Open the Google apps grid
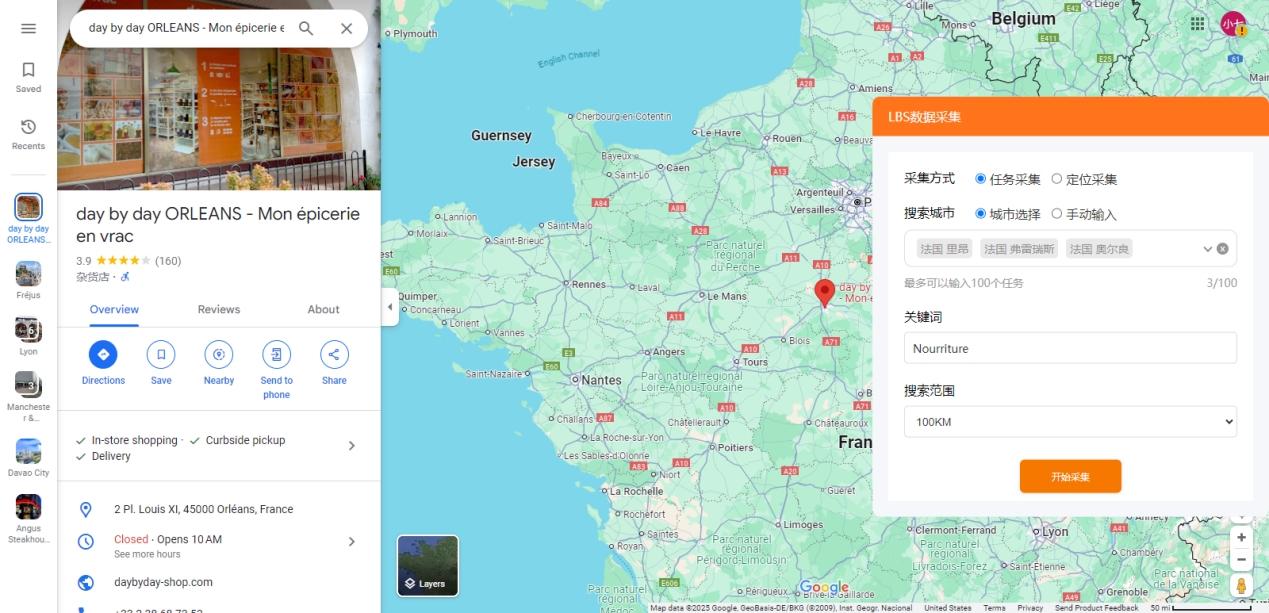 [1197, 24]
